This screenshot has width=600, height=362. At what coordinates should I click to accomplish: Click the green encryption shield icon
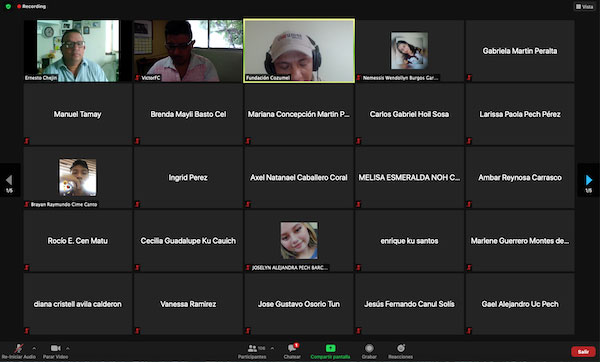coord(8,7)
